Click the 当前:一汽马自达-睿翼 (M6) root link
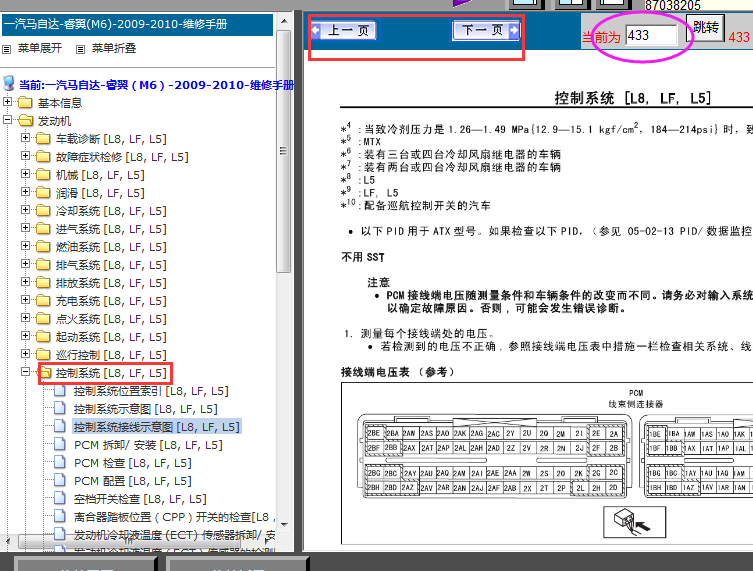The width and height of the screenshot is (753, 571). (x=157, y=85)
